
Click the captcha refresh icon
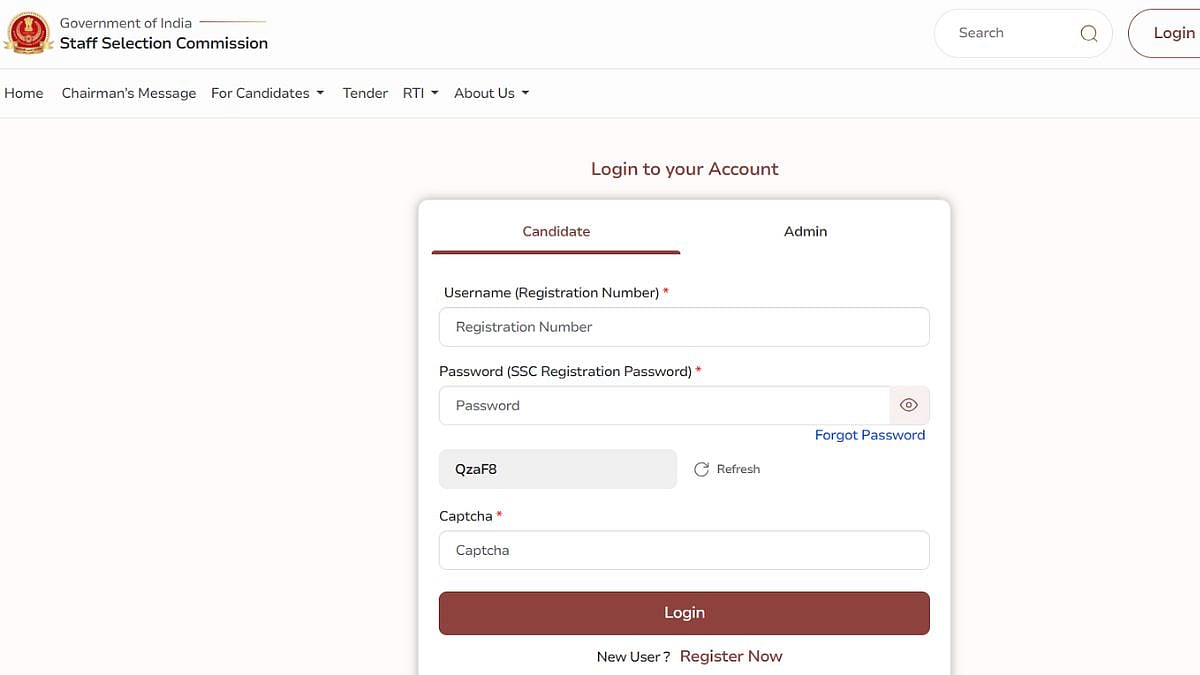point(702,469)
